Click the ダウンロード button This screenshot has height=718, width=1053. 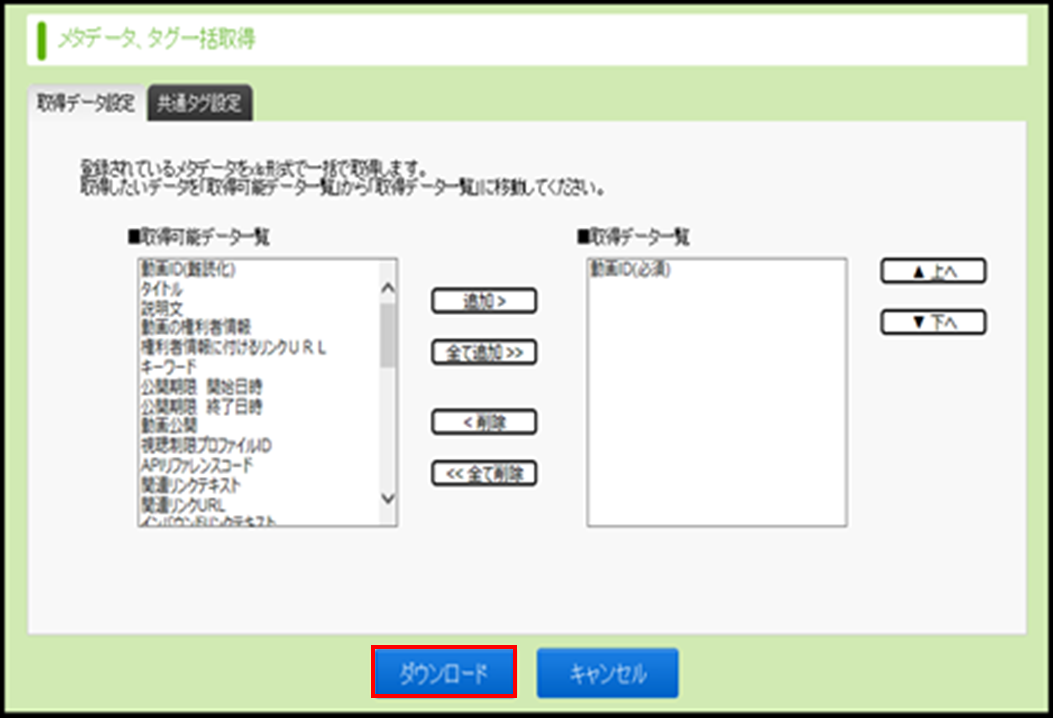[444, 672]
